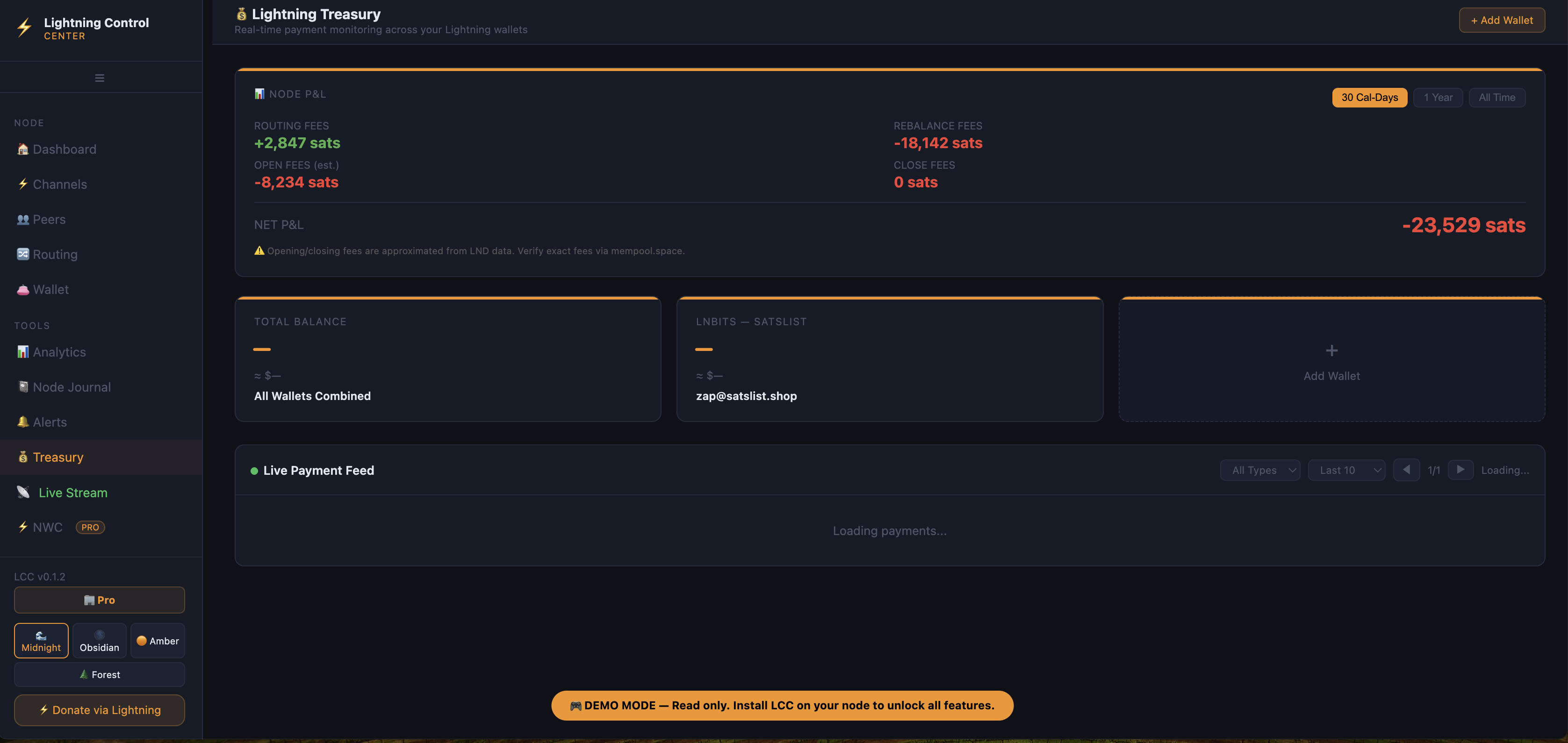This screenshot has width=1568, height=743.
Task: Switch P&L range to 1 Year
Action: click(x=1438, y=97)
